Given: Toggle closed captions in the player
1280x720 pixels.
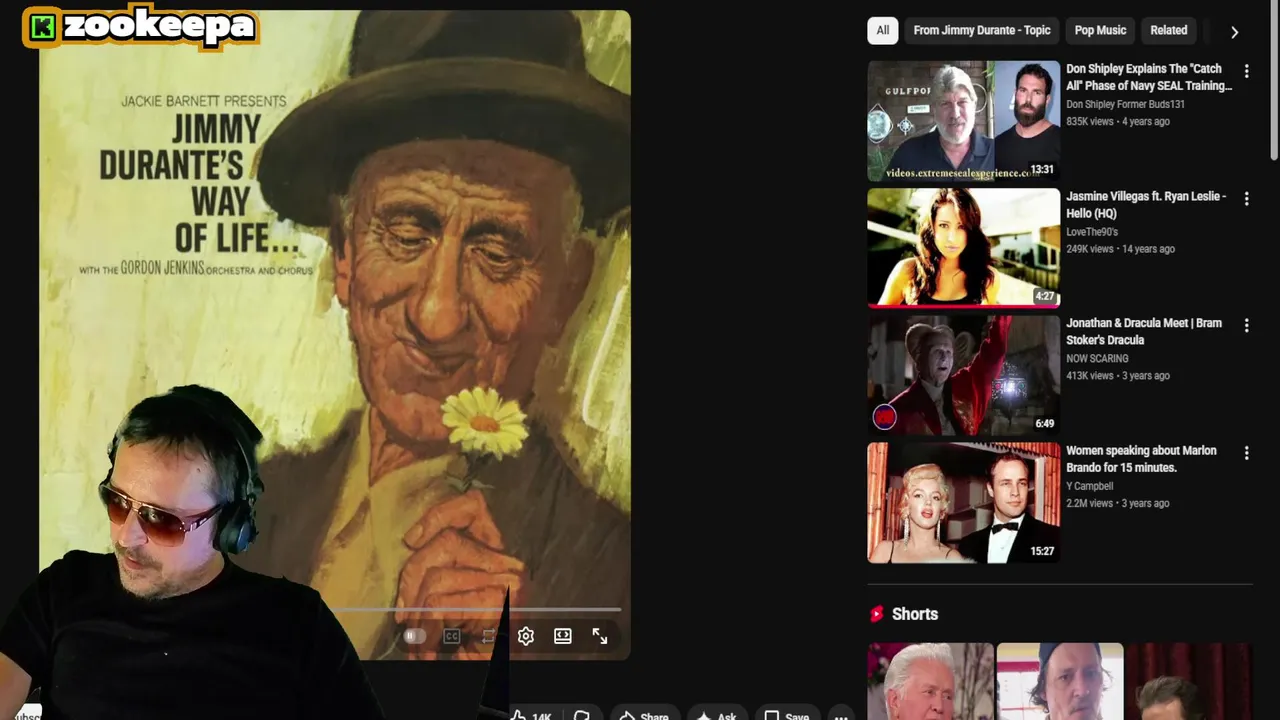Looking at the screenshot, I should click(x=452, y=636).
